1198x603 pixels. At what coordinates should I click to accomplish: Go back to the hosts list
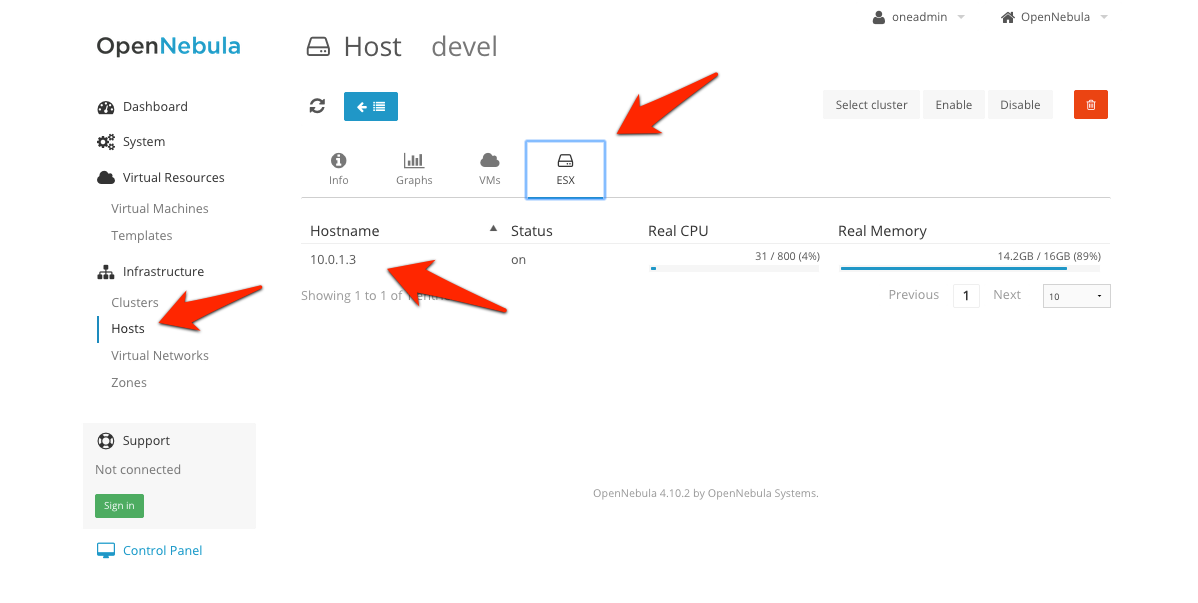tap(371, 106)
